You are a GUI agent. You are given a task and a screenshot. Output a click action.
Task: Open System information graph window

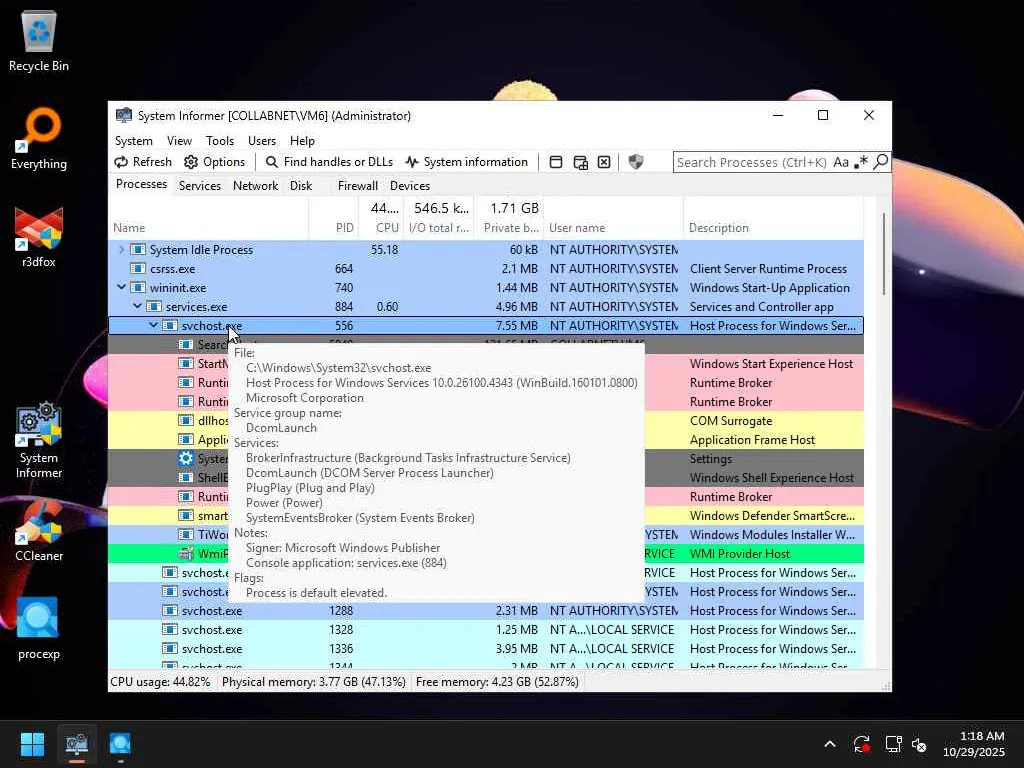466,162
